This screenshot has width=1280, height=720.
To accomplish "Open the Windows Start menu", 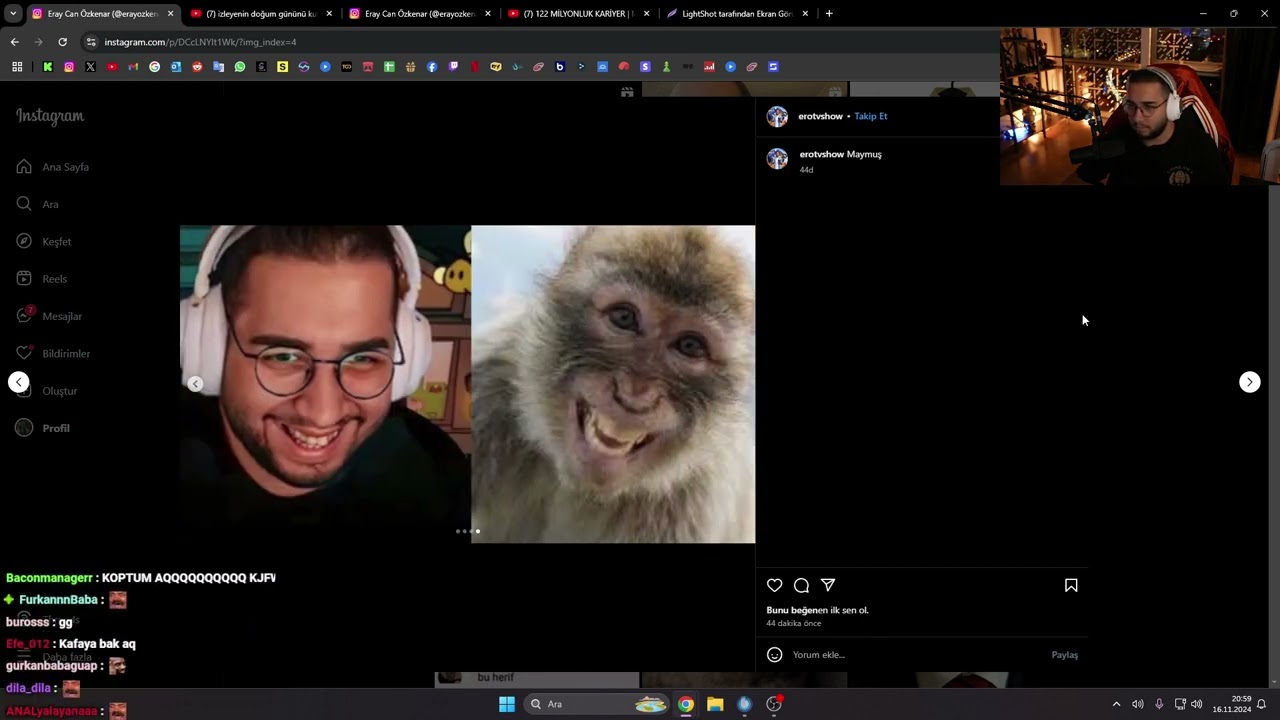I will (507, 704).
